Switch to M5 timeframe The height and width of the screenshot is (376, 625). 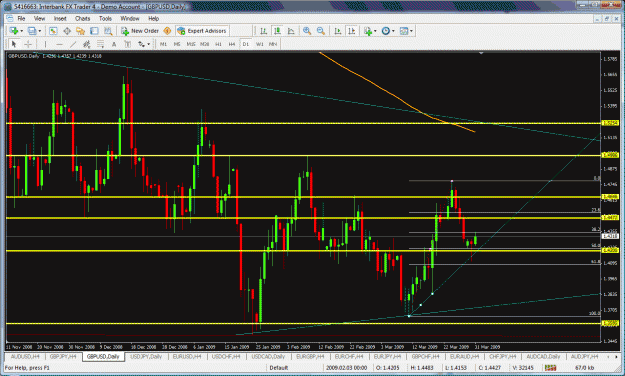click(x=177, y=44)
